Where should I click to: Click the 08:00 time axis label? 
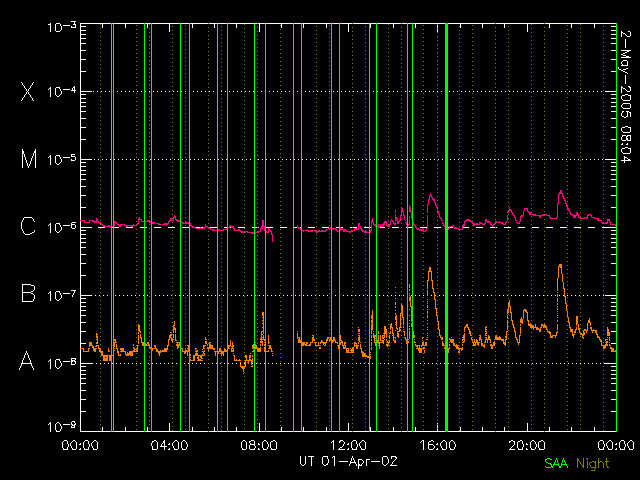(259, 445)
